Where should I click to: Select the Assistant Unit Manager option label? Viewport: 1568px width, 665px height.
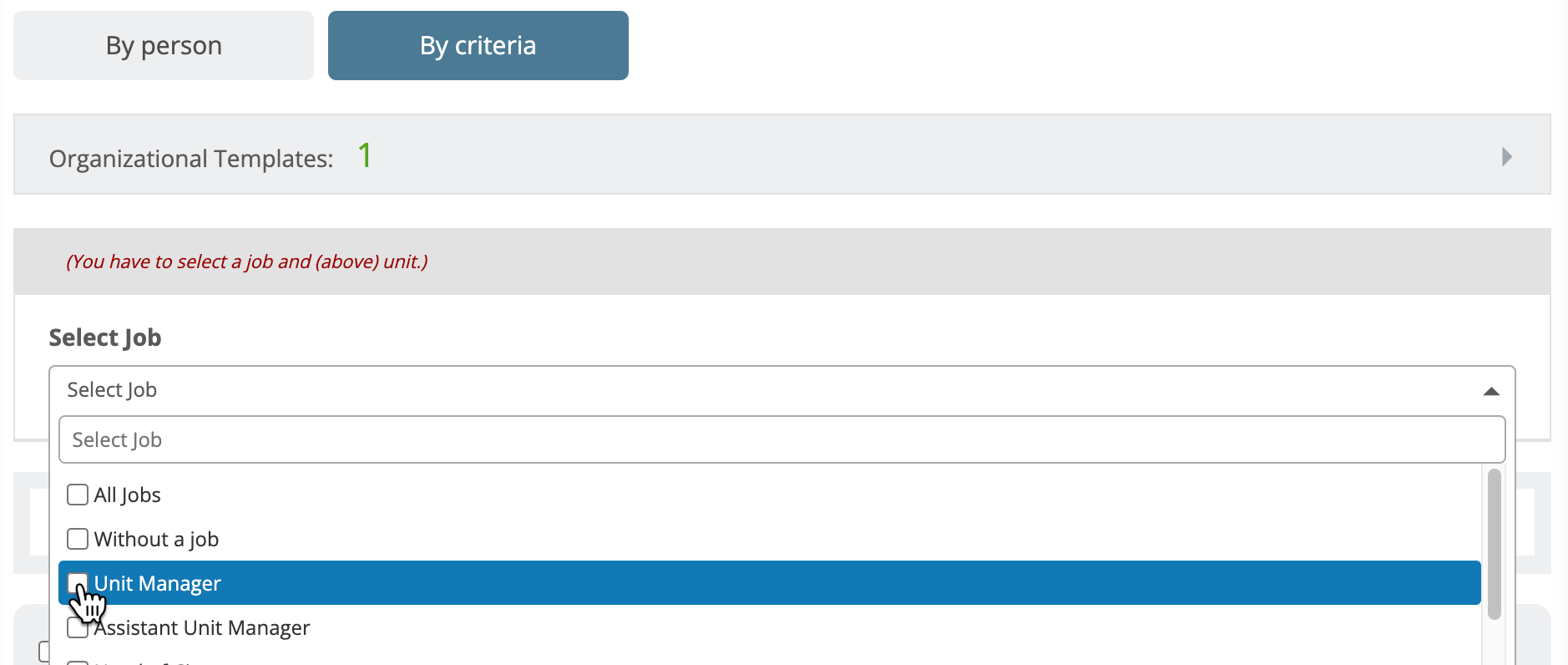pyautogui.click(x=202, y=627)
